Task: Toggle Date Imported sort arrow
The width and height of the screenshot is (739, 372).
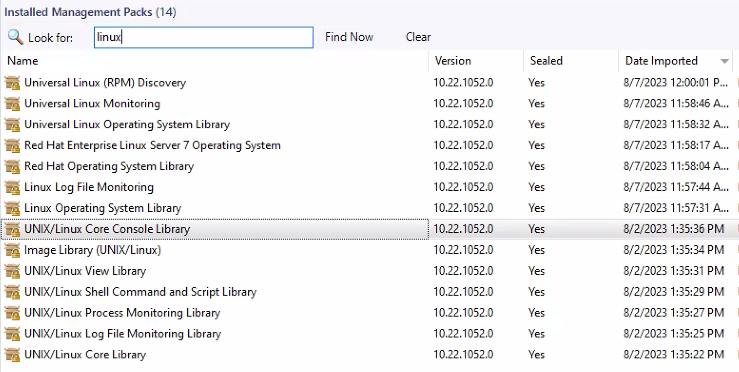Action: click(x=724, y=61)
